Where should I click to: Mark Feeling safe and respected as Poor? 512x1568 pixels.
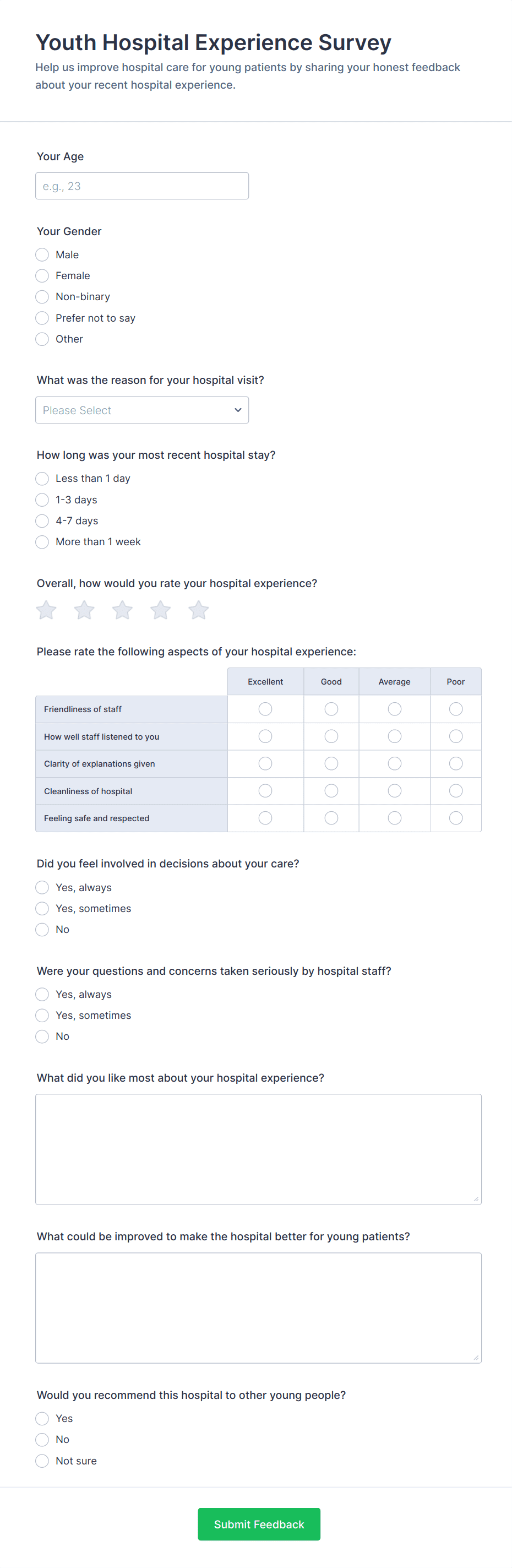click(455, 818)
